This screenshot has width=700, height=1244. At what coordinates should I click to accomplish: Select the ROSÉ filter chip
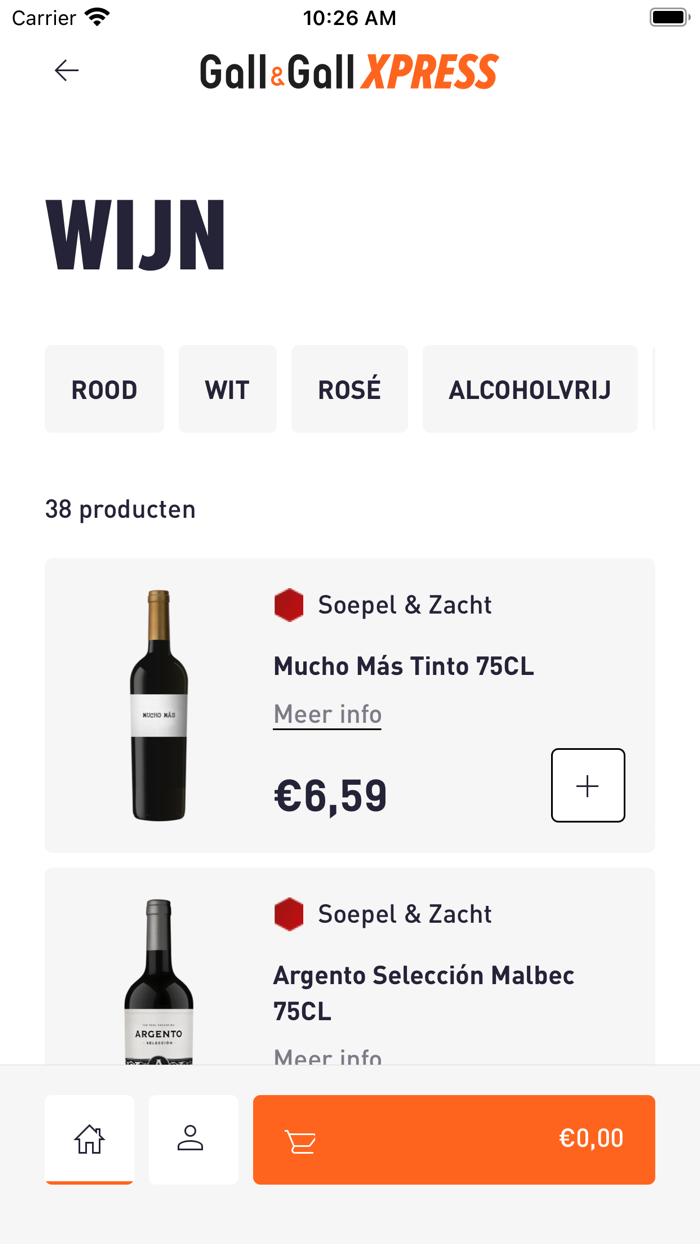pyautogui.click(x=349, y=390)
